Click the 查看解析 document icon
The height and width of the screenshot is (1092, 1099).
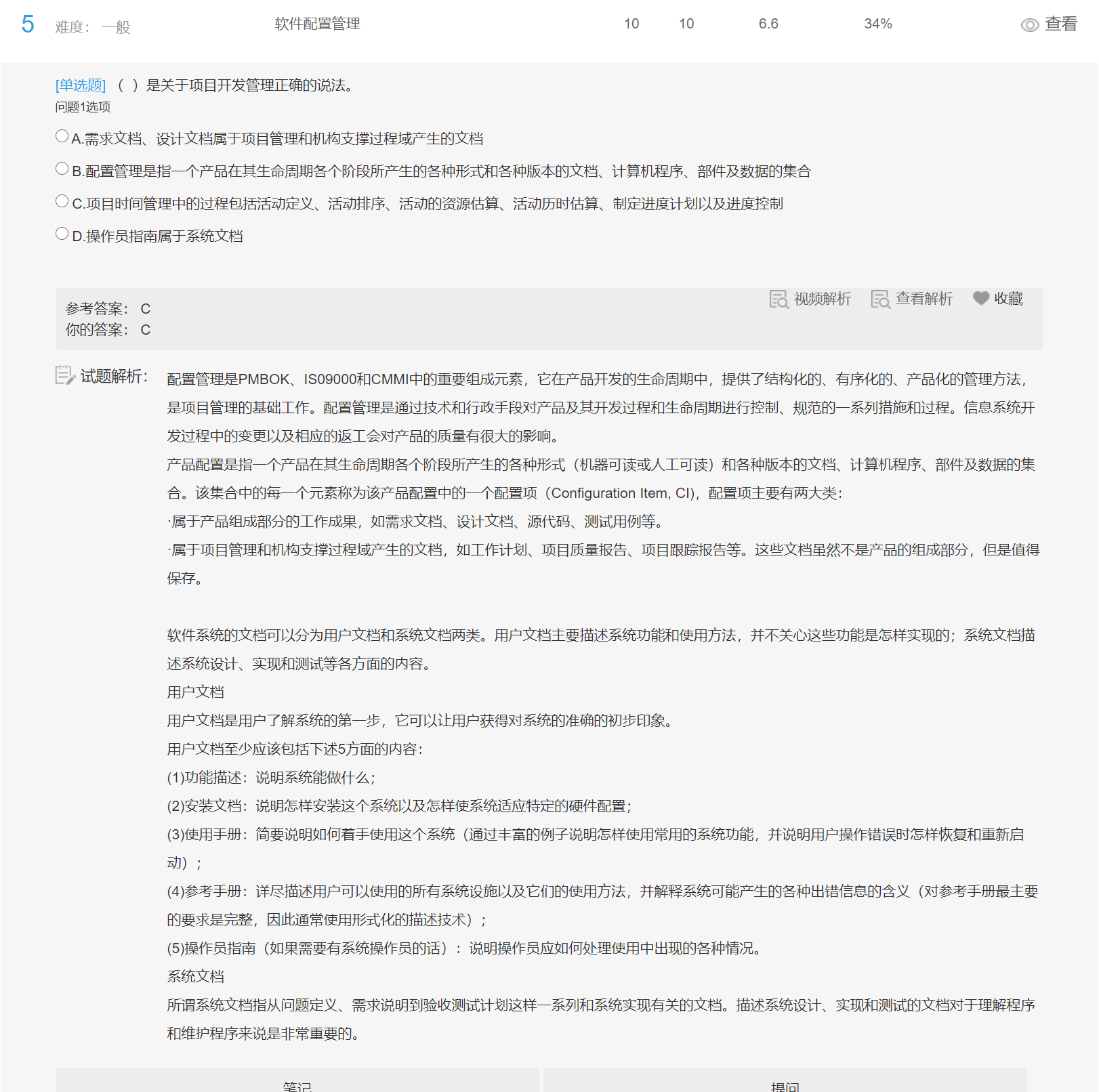pyautogui.click(x=880, y=299)
